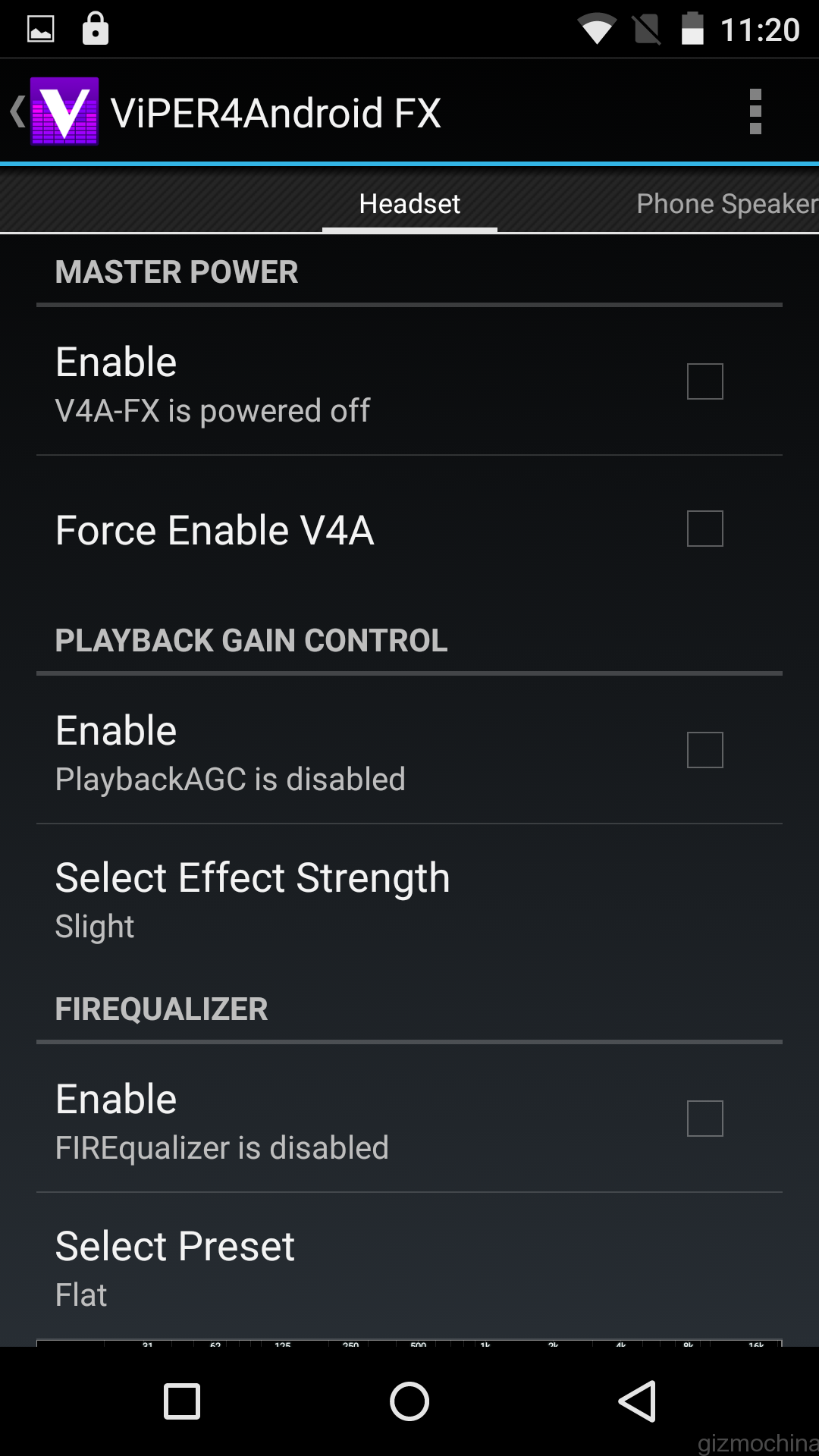Tap the screenshot image notification icon
Screen dimensions: 819x1456
tap(41, 30)
